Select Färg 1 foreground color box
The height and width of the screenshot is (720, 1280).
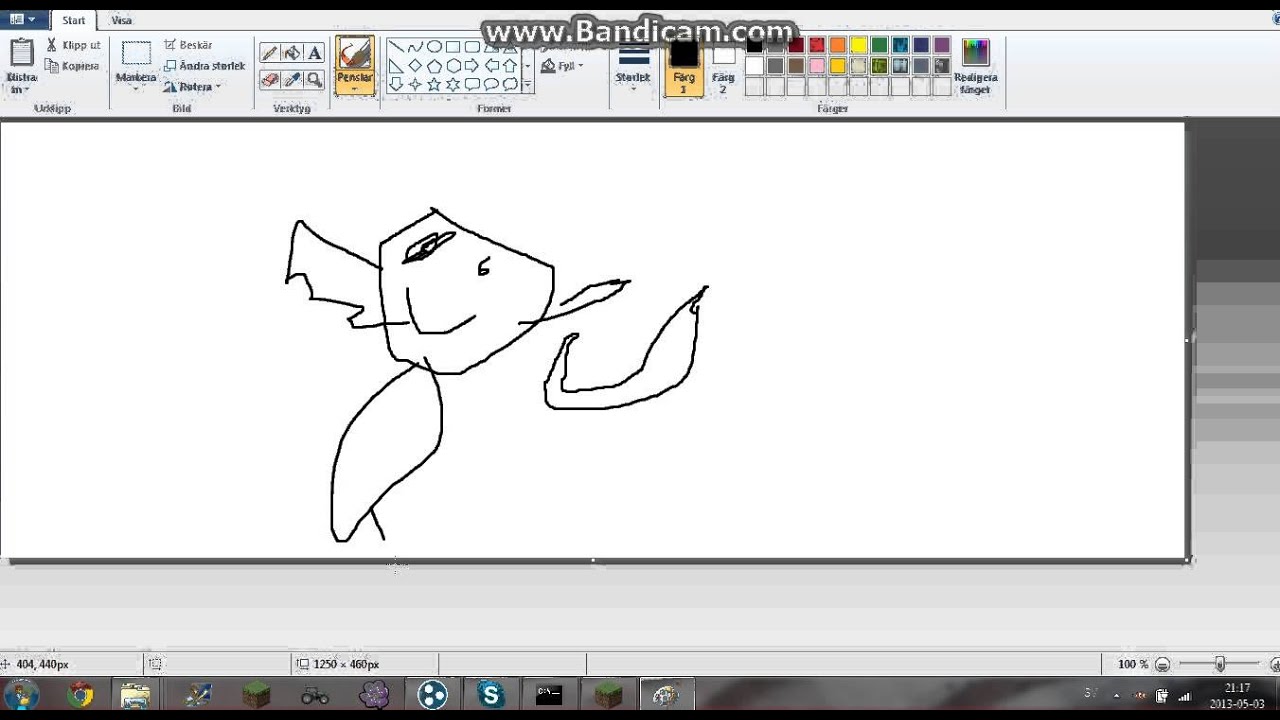pos(683,66)
